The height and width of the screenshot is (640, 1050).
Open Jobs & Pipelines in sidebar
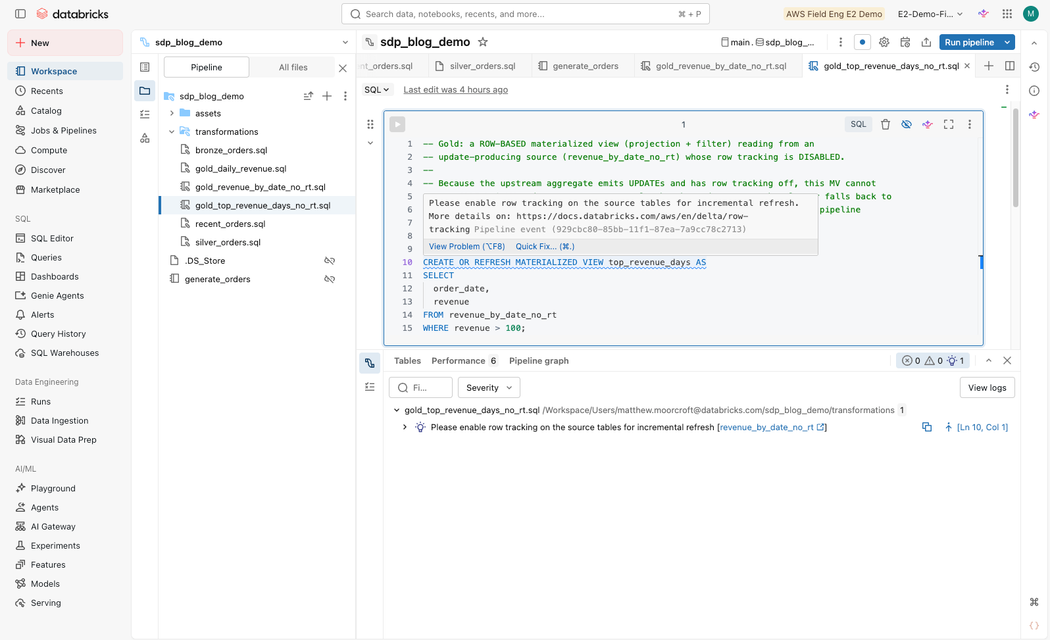point(64,131)
